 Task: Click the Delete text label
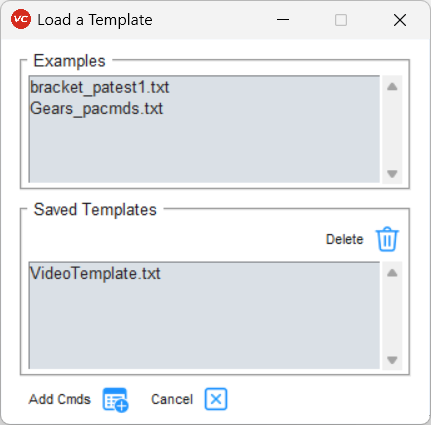pos(344,239)
